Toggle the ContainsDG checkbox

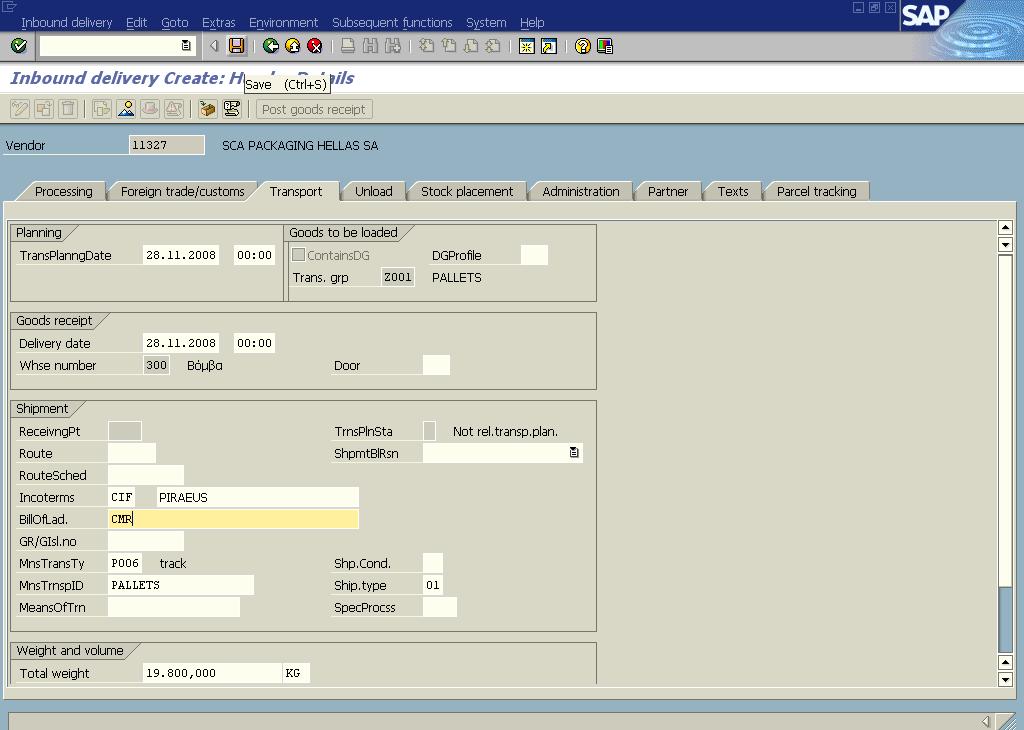298,255
